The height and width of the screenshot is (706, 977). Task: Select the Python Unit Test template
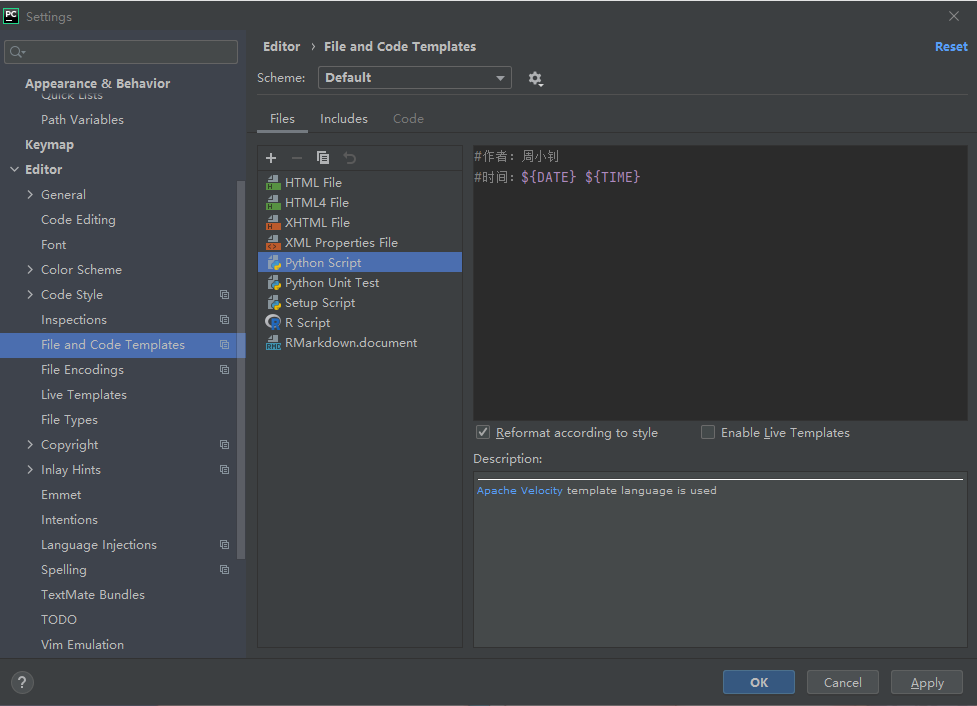[x=331, y=283]
